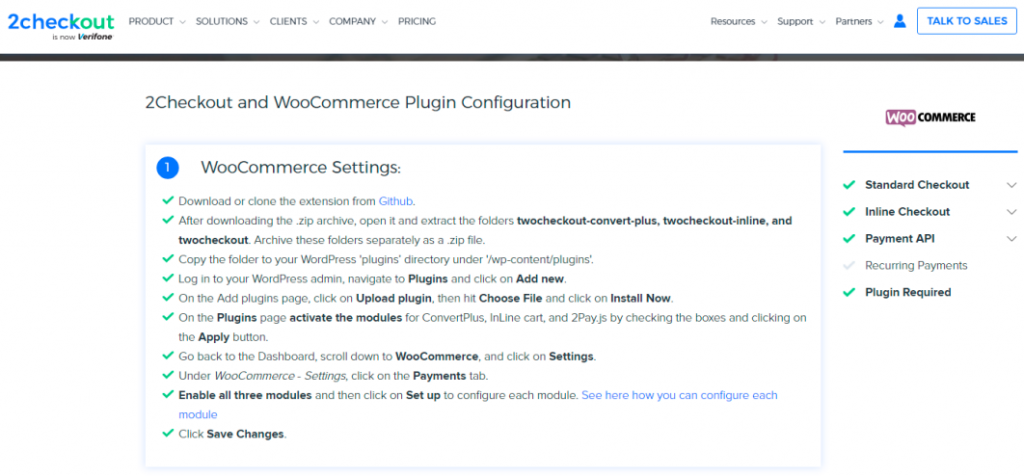Open the Resources dropdown
This screenshot has height=476, width=1024.
(x=738, y=22)
